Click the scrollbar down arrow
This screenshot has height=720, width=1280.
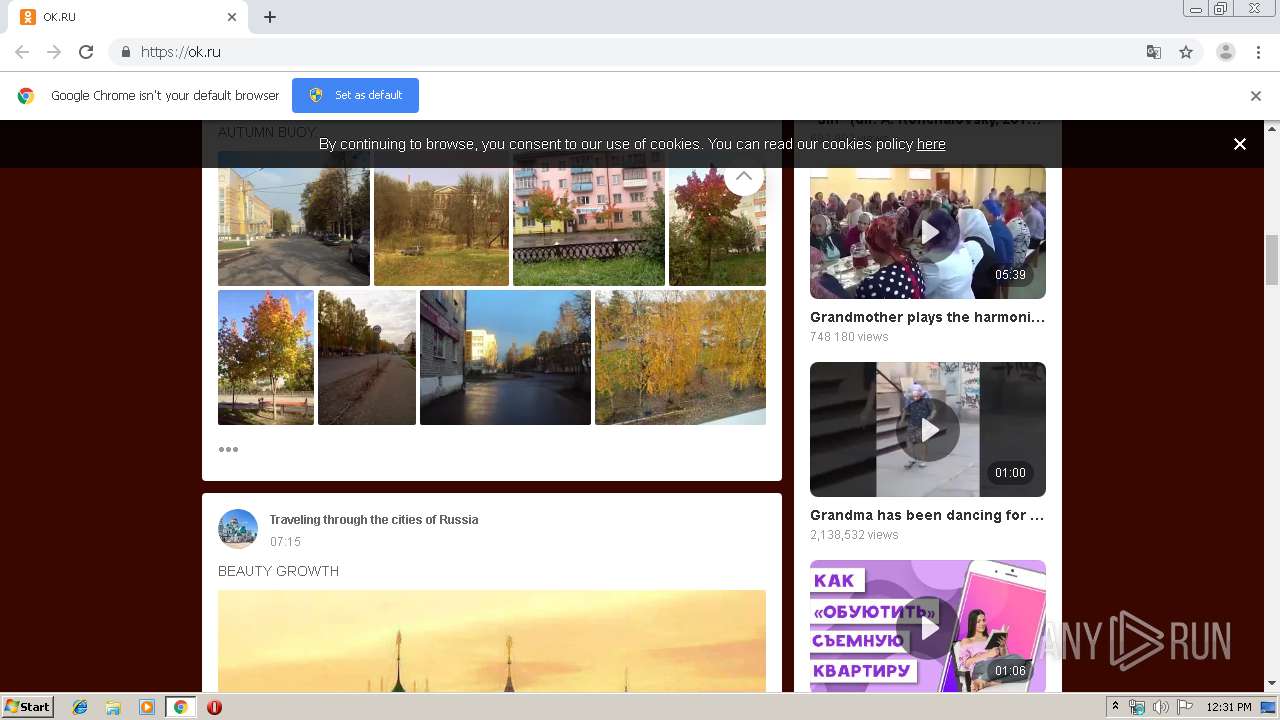tap(1272, 684)
